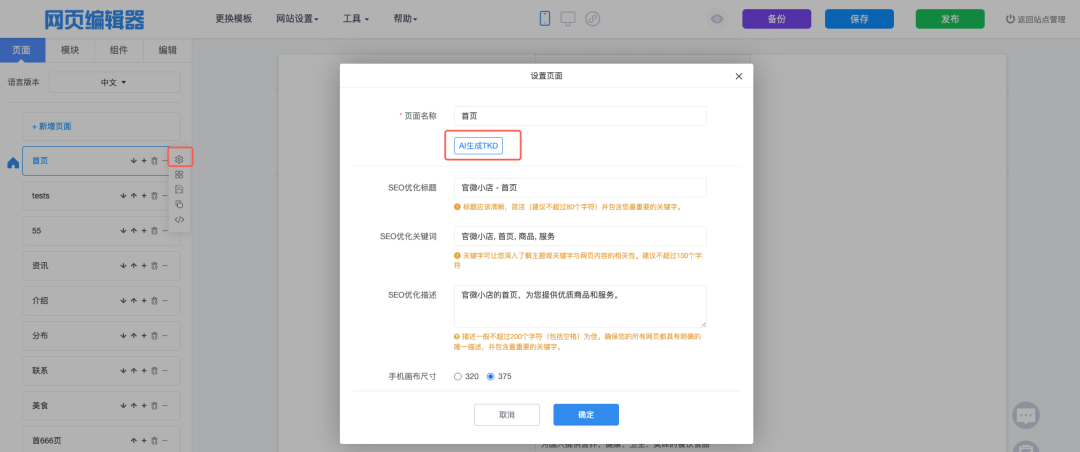Switch to desktop monitor preview
The width and height of the screenshot is (1080, 452).
568,18
